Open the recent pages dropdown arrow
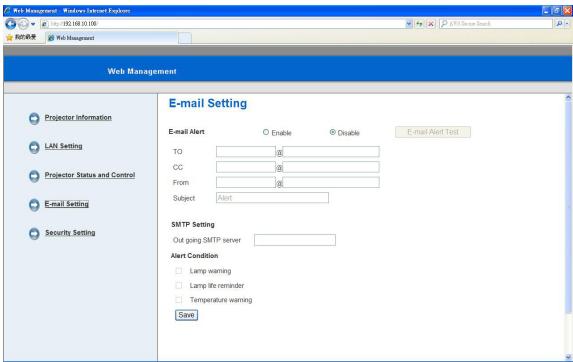The image size is (573, 362). point(33,24)
